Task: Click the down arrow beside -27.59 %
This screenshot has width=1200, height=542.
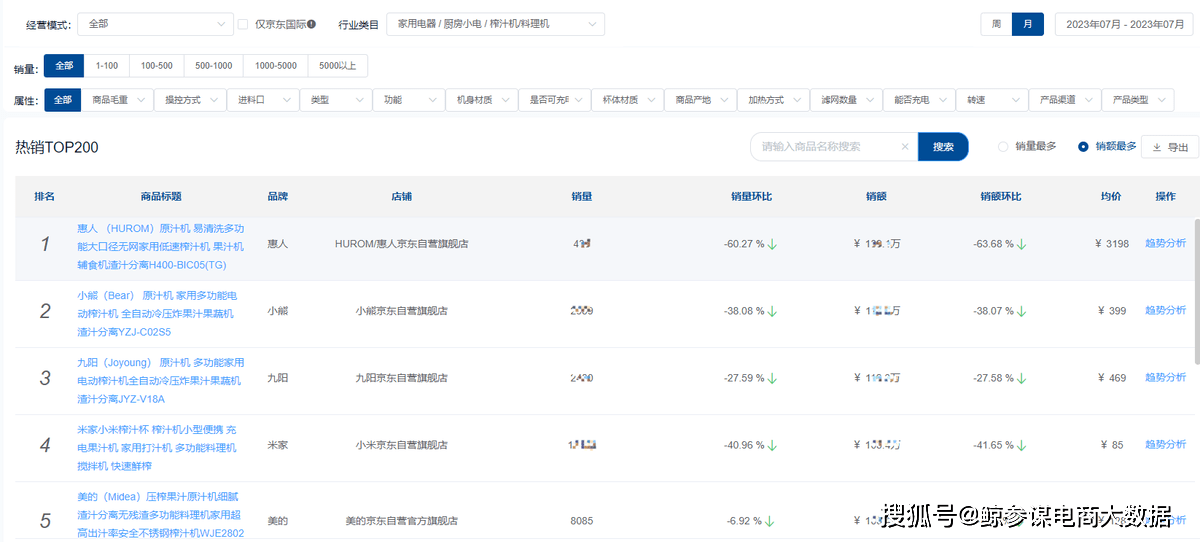Action: tap(773, 378)
